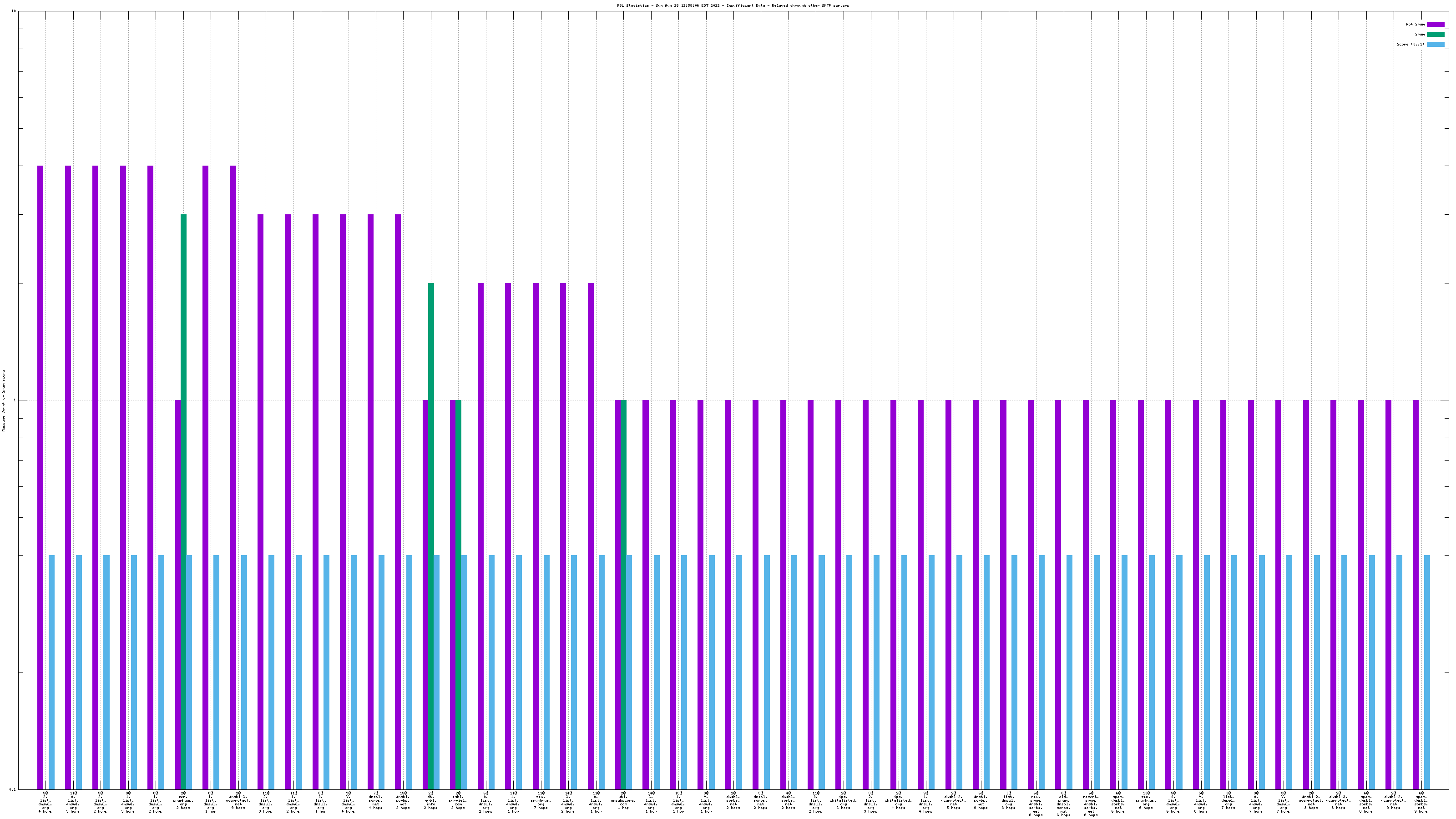Click the Message Count or Spam Score axis label
The image size is (1456, 819).
3,401
